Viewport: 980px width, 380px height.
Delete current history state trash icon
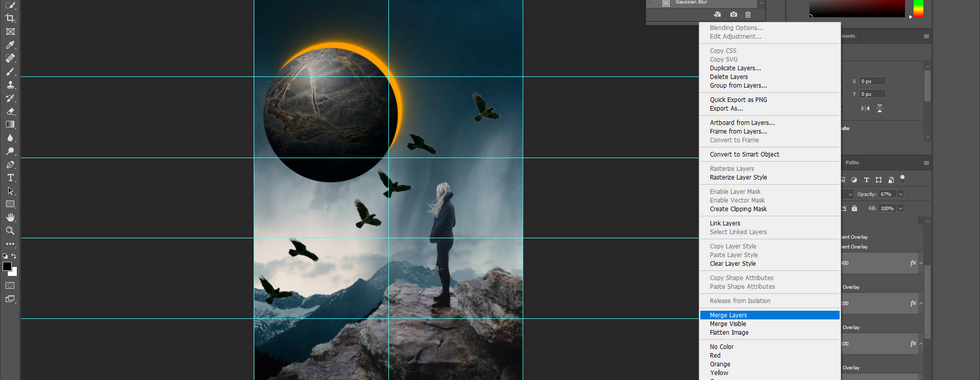tap(748, 14)
